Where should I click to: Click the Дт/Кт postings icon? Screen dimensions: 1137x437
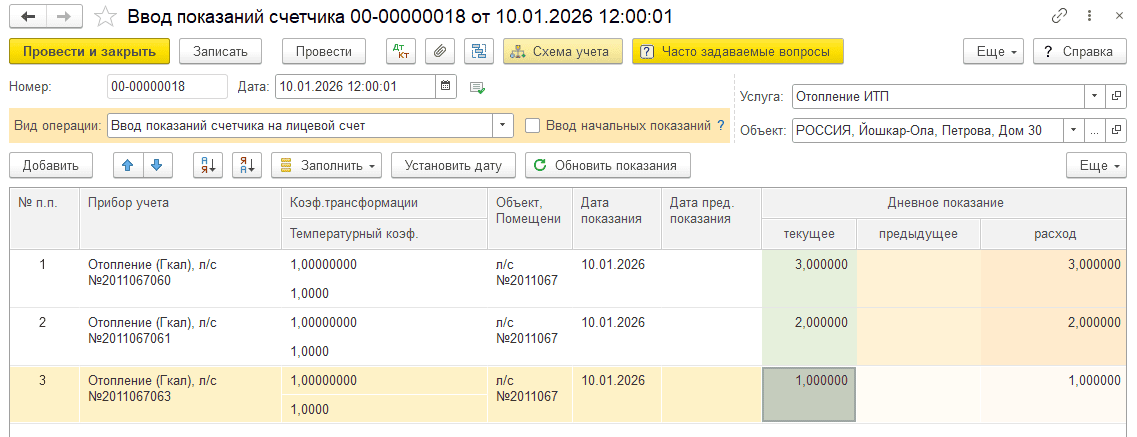click(x=401, y=51)
